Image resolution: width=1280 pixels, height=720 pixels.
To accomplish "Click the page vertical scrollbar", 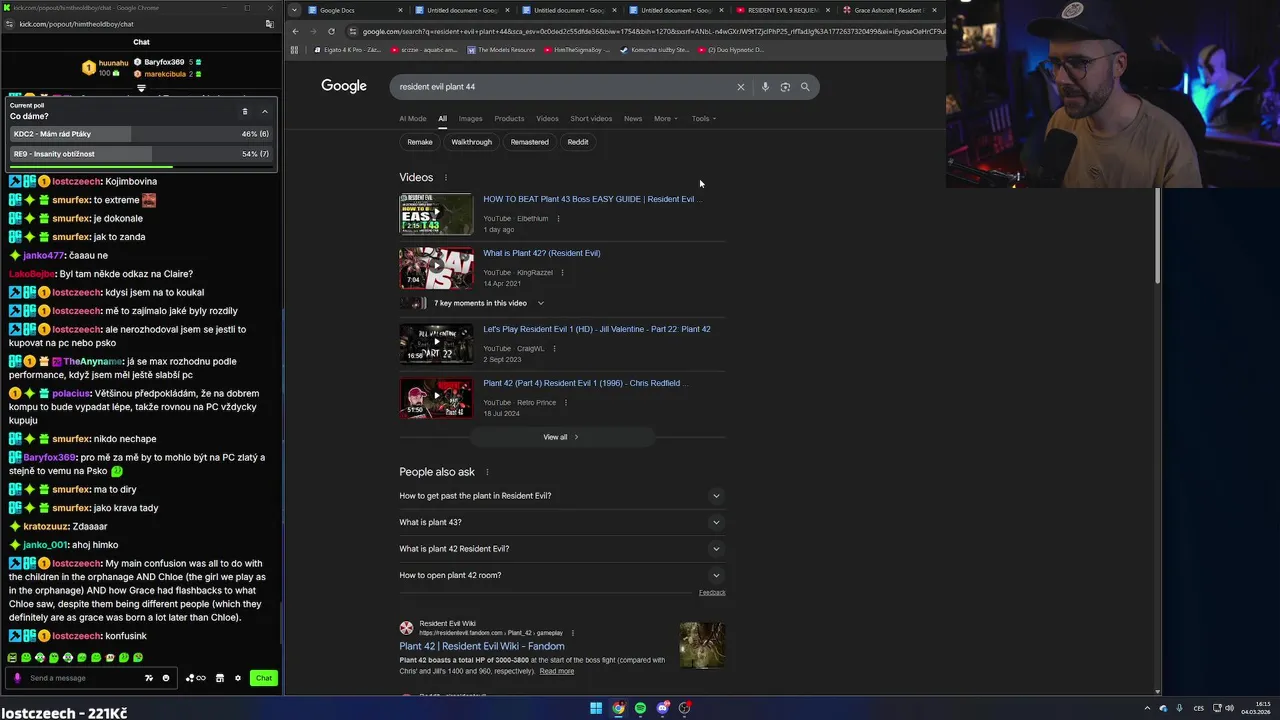I will pos(1158,235).
